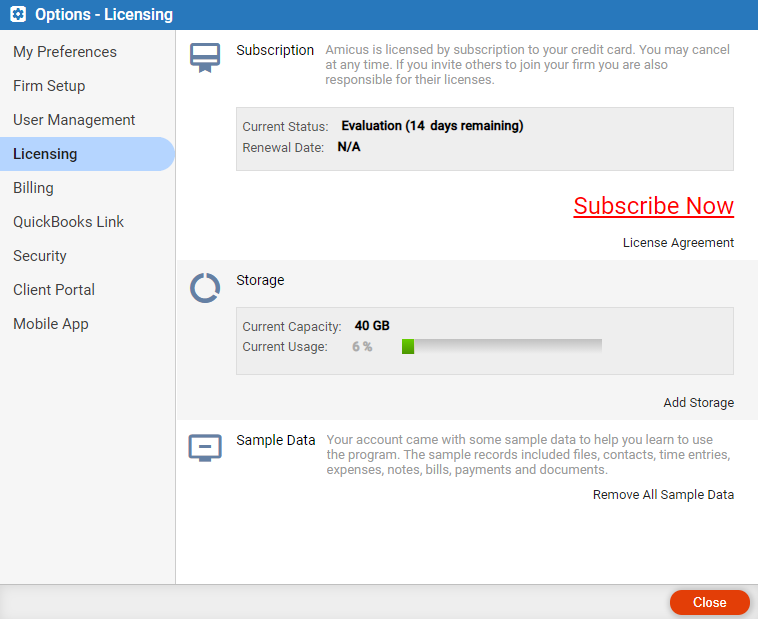Click the 'Sample Data' section heading
The width and height of the screenshot is (758, 619).
[276, 440]
